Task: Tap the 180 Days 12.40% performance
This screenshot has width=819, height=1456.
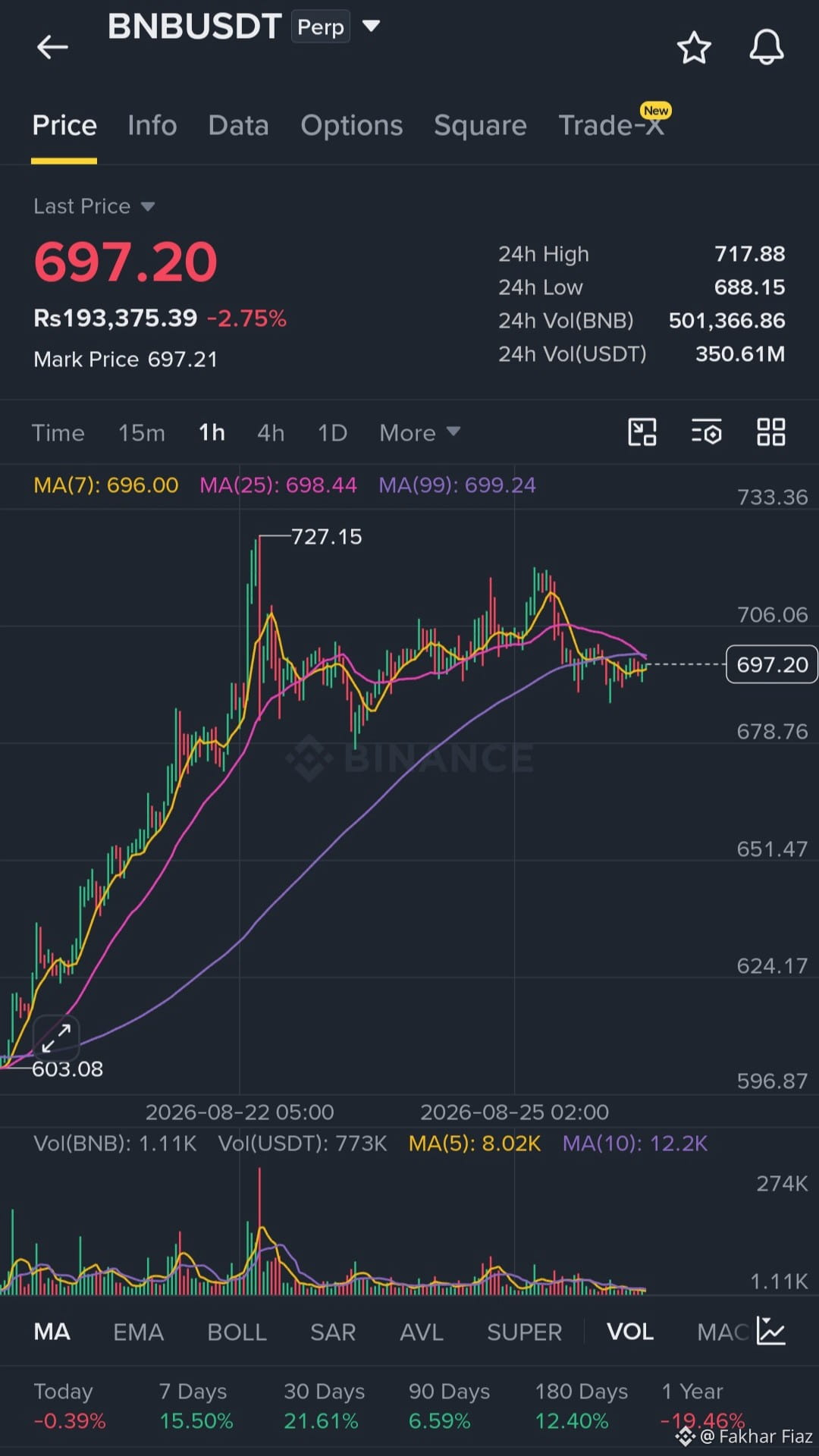Action: click(x=582, y=1406)
